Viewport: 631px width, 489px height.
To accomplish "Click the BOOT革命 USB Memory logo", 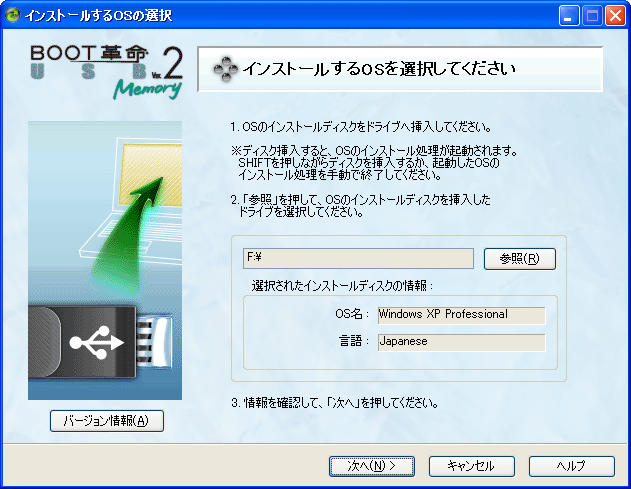I will pos(107,72).
